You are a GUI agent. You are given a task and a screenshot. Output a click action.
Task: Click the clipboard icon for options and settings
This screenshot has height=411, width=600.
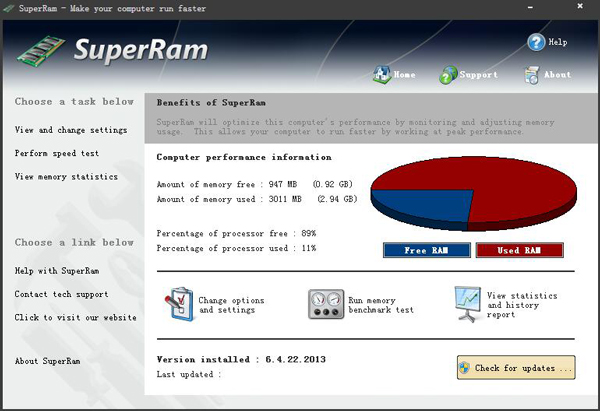coord(179,304)
